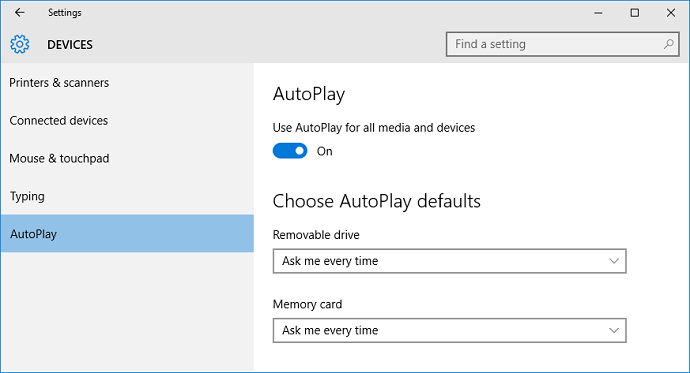Viewport: 690px width, 373px height.
Task: Open the Memory card dropdown
Action: point(449,330)
